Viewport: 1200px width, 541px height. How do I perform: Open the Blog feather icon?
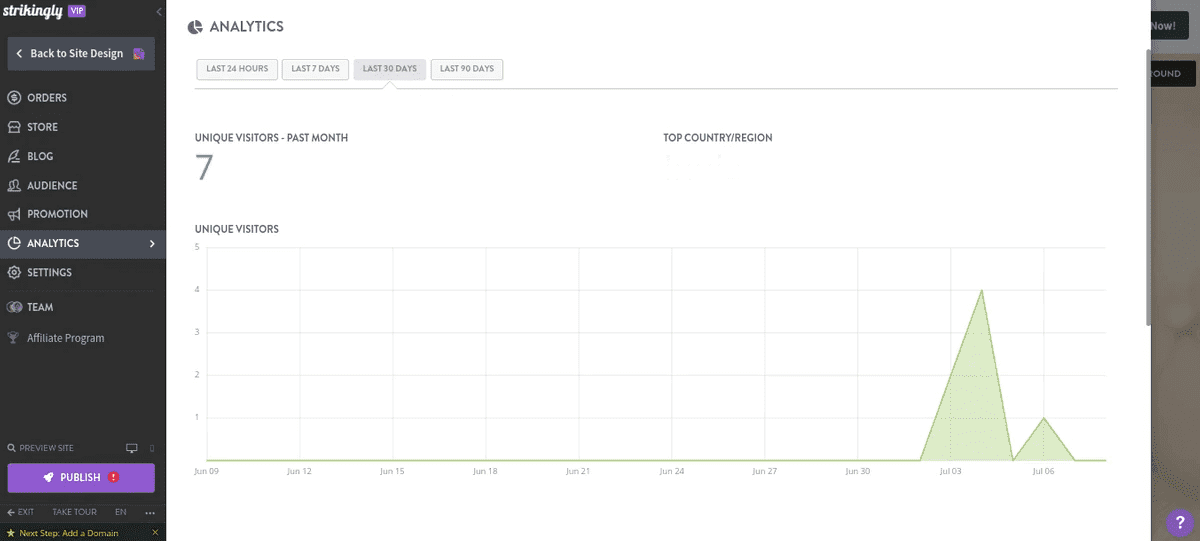coord(14,156)
